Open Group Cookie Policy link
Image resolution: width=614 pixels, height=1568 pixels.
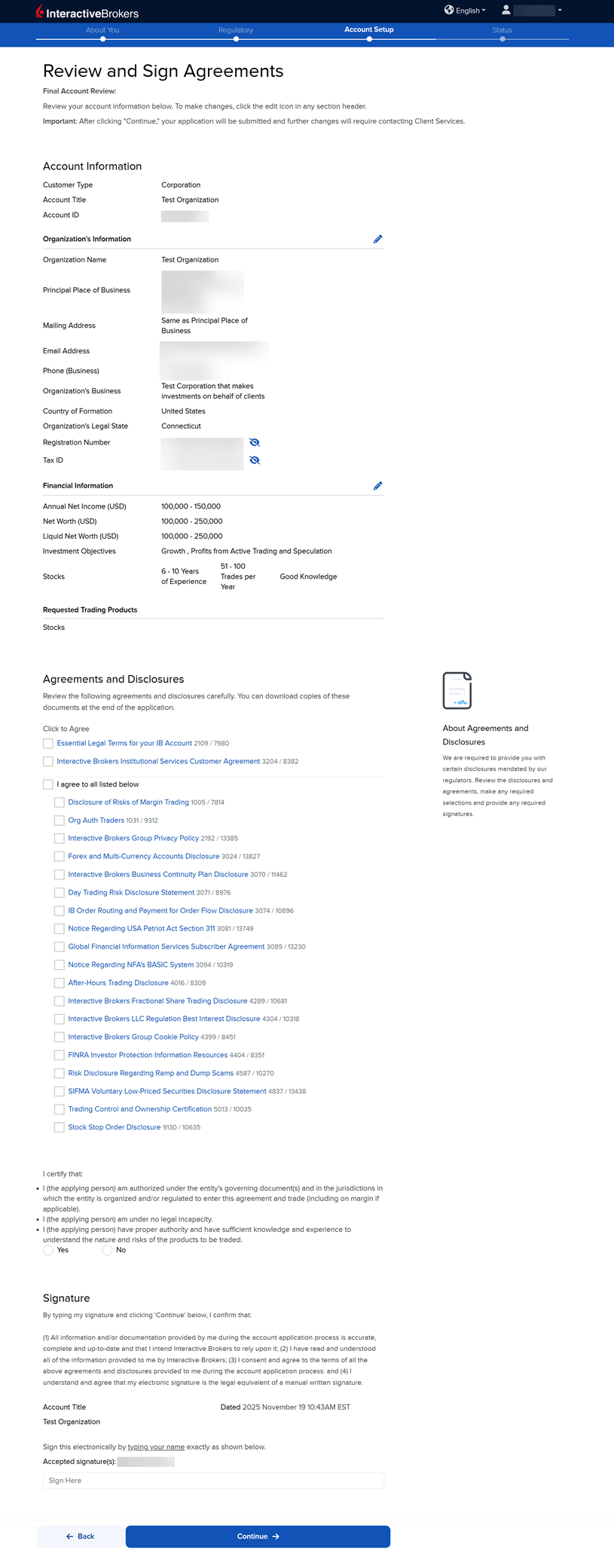tap(133, 1037)
